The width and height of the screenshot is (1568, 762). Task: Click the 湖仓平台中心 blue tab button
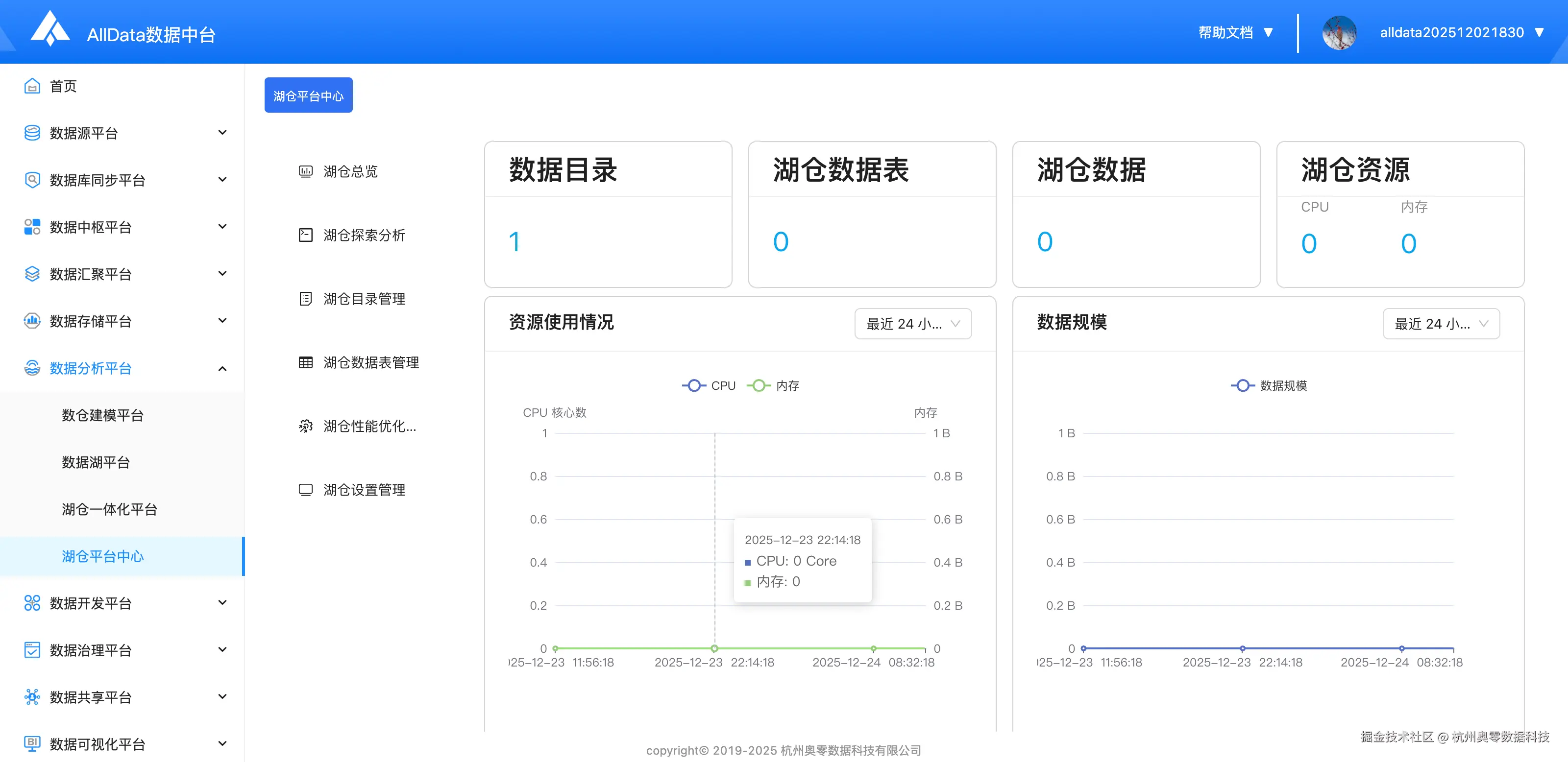coord(308,95)
